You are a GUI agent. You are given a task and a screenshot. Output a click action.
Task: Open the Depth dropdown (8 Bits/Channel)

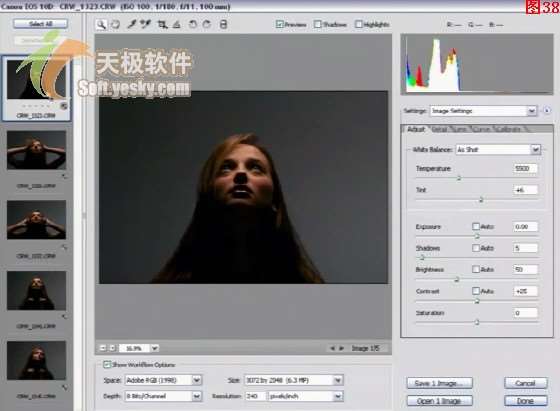click(x=163, y=396)
